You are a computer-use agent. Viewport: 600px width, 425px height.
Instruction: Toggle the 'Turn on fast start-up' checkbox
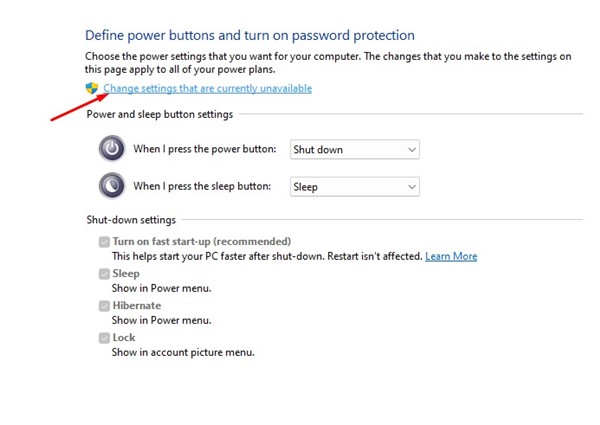tap(104, 242)
